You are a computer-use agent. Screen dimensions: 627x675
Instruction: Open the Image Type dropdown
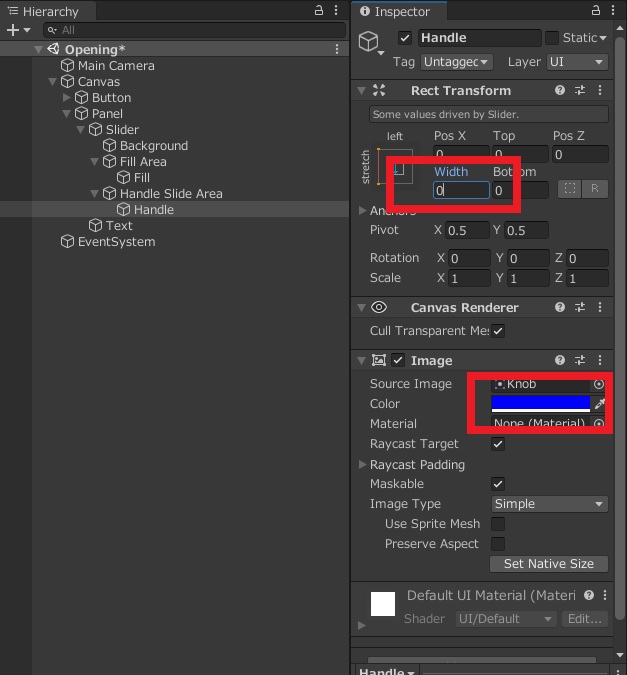549,504
